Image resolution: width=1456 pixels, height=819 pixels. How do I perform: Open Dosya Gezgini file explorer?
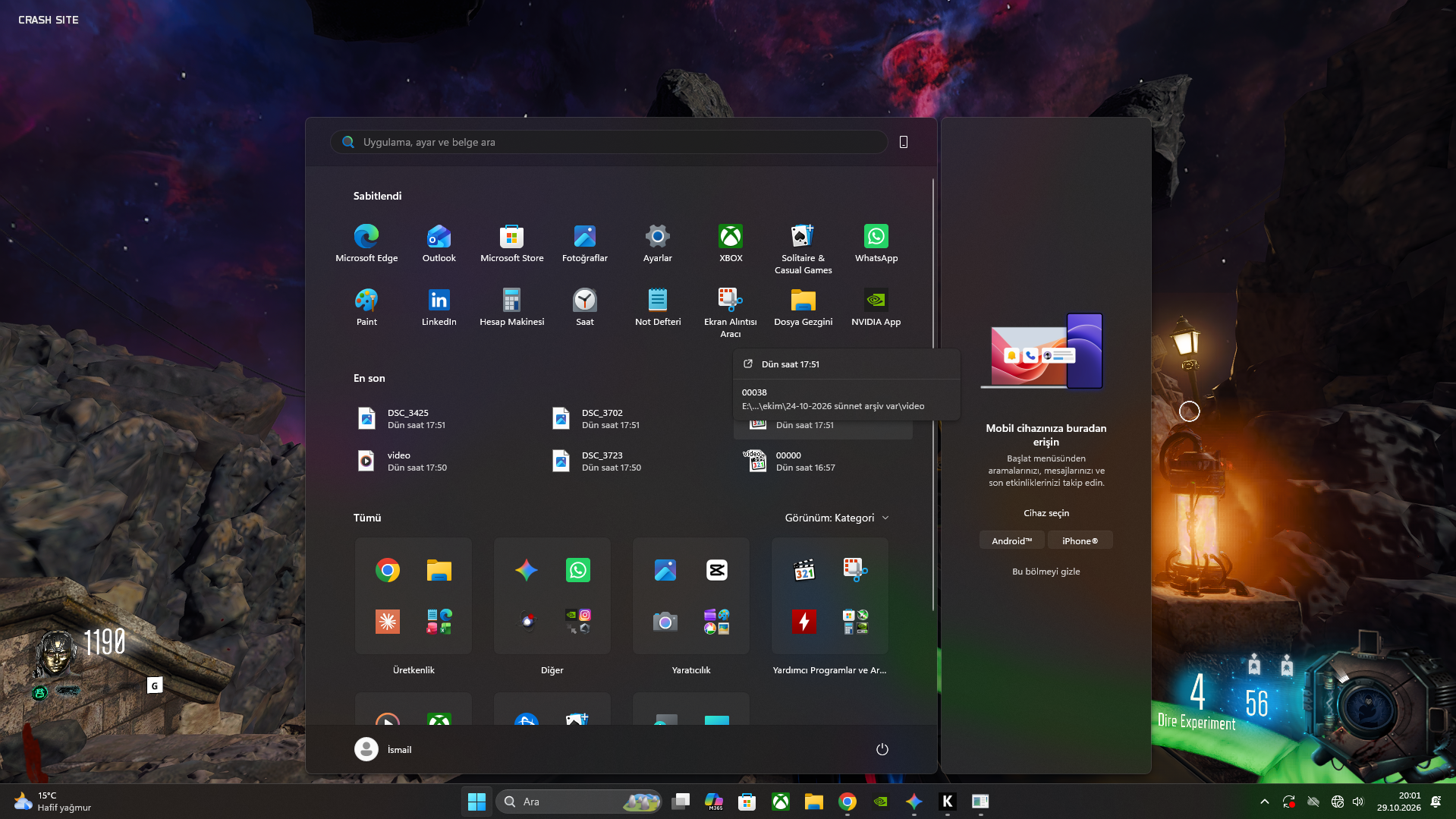[x=803, y=307]
